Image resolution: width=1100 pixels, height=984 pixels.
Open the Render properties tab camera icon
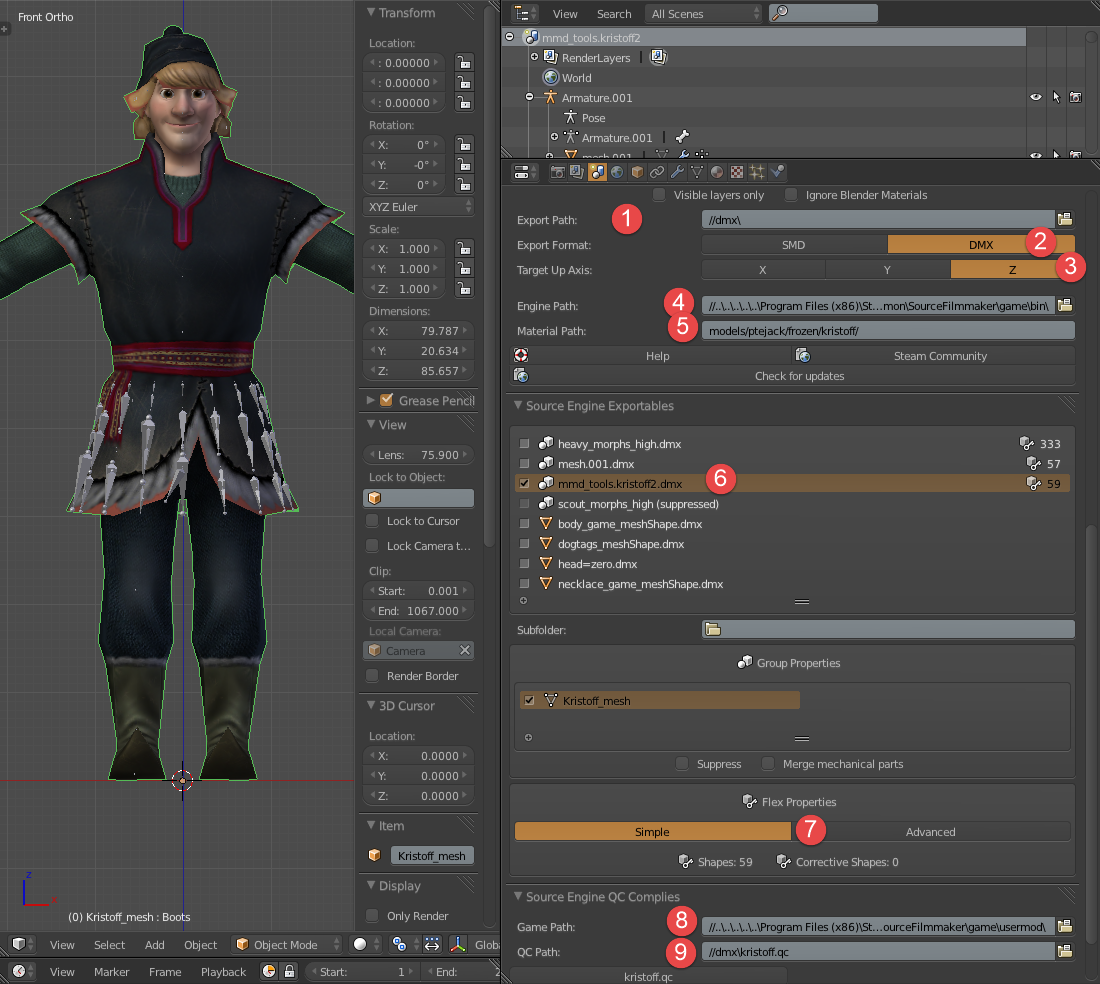(558, 172)
